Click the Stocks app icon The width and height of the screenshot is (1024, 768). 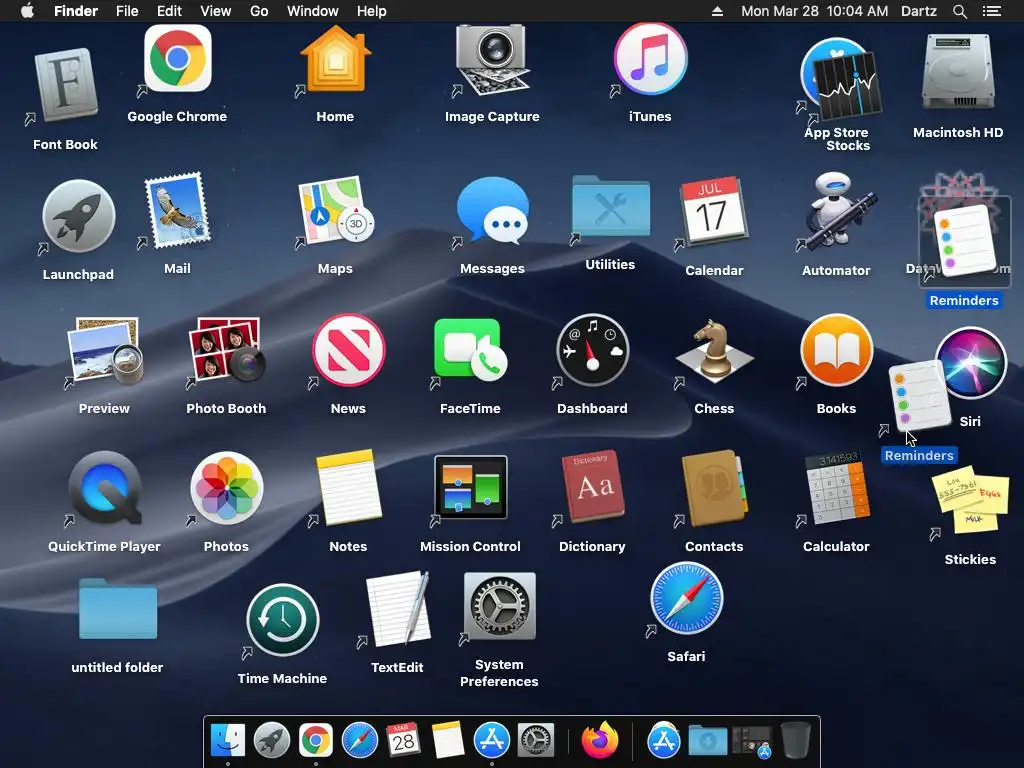pyautogui.click(x=848, y=85)
